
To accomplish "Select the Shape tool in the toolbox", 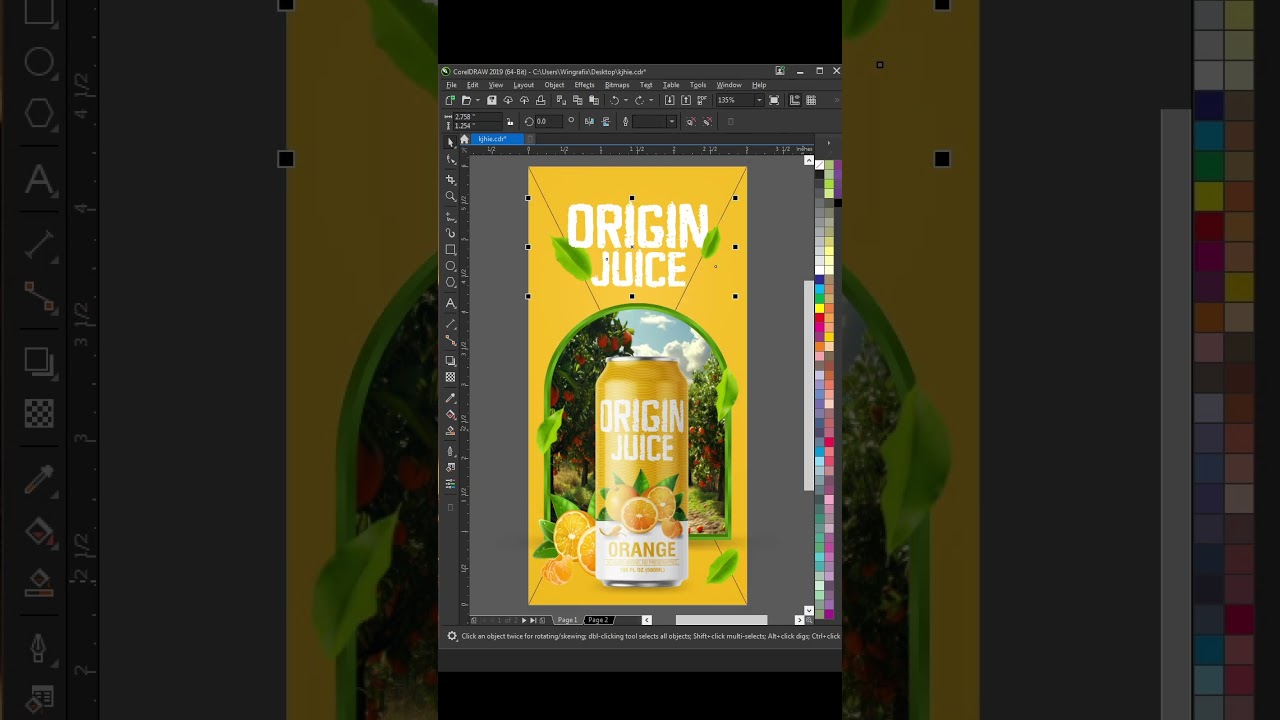I will coord(450,160).
